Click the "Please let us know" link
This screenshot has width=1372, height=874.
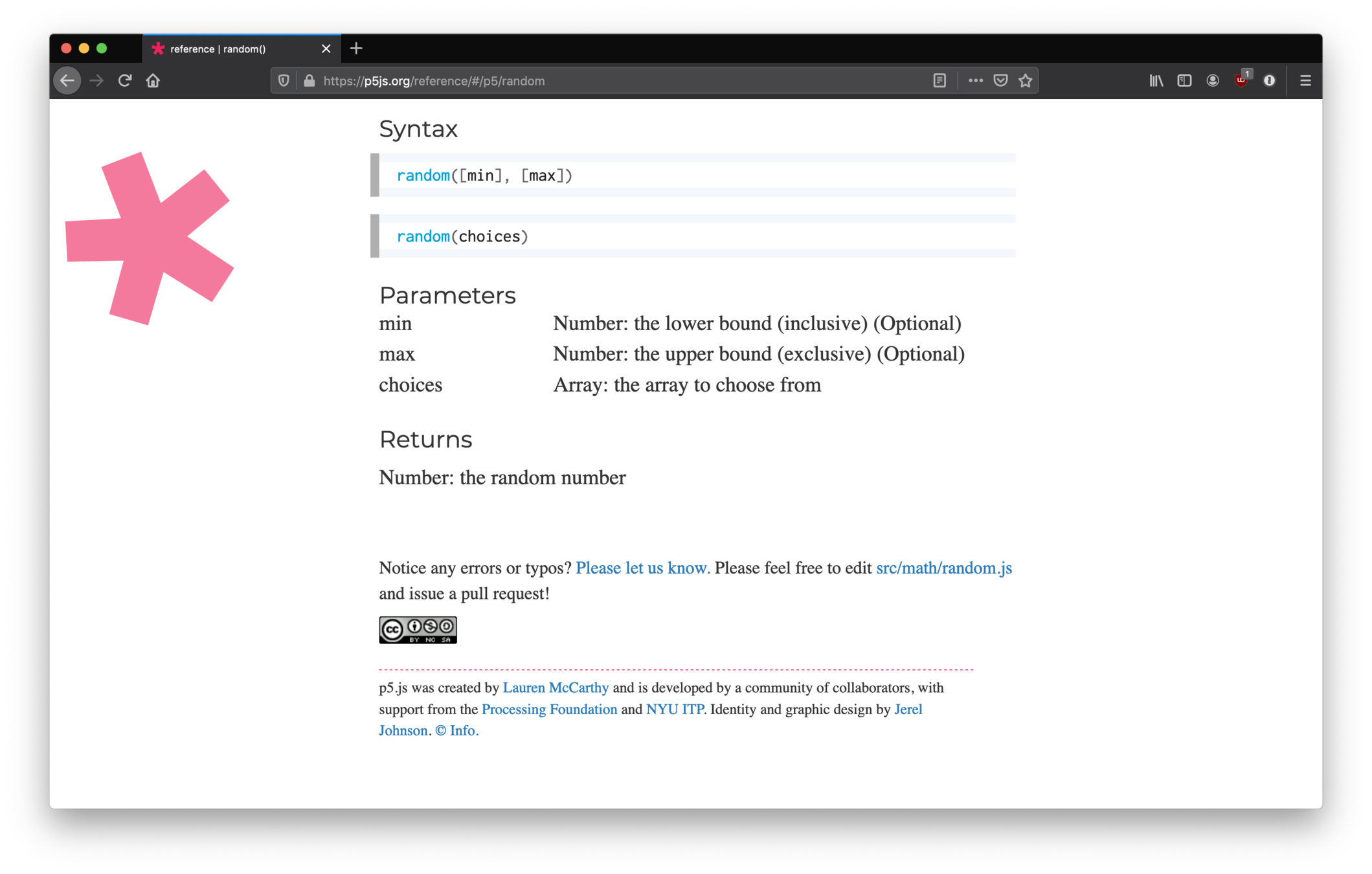click(642, 568)
